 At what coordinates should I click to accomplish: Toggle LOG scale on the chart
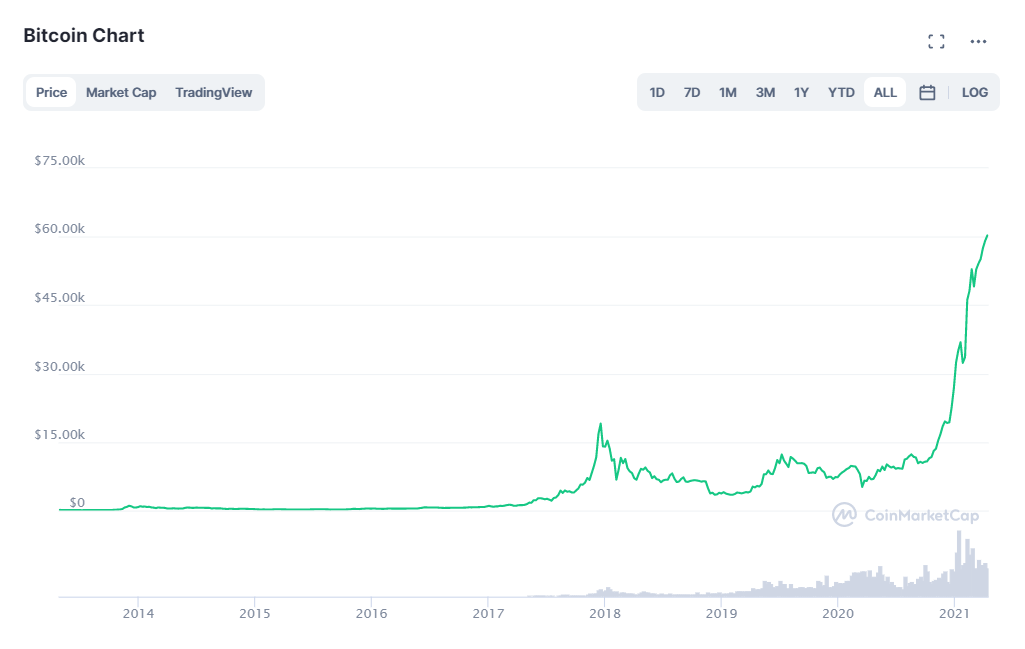(974, 93)
